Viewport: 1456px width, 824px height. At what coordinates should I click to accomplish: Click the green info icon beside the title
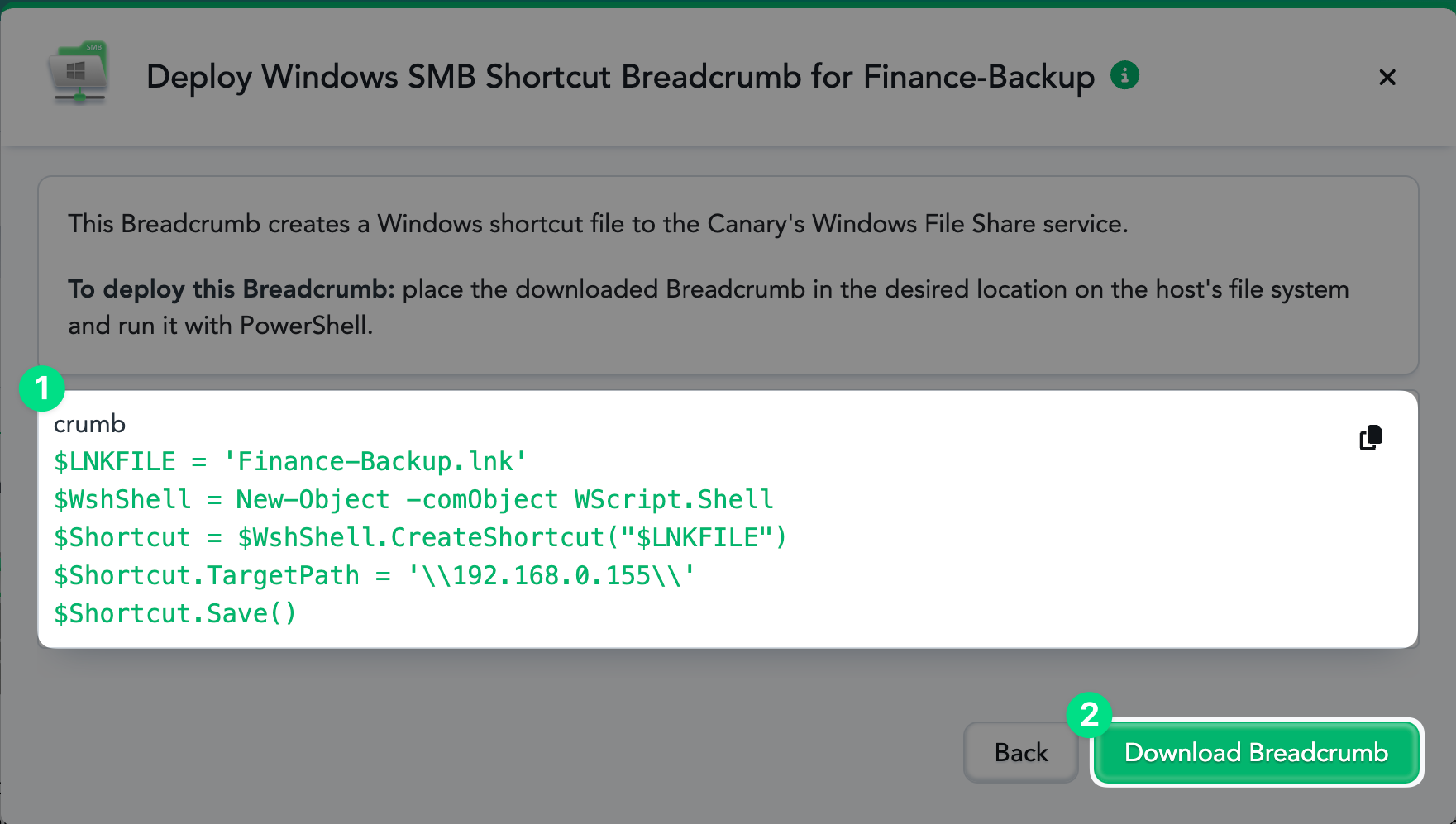pyautogui.click(x=1124, y=75)
